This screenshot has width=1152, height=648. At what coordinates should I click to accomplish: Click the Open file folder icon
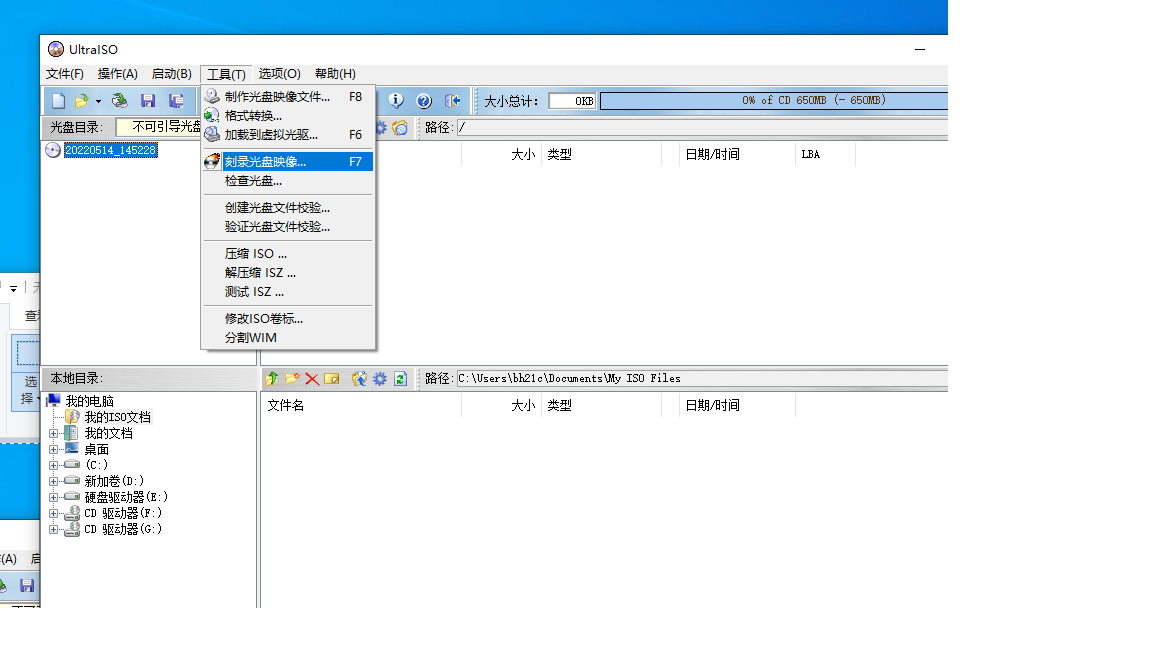click(x=81, y=101)
